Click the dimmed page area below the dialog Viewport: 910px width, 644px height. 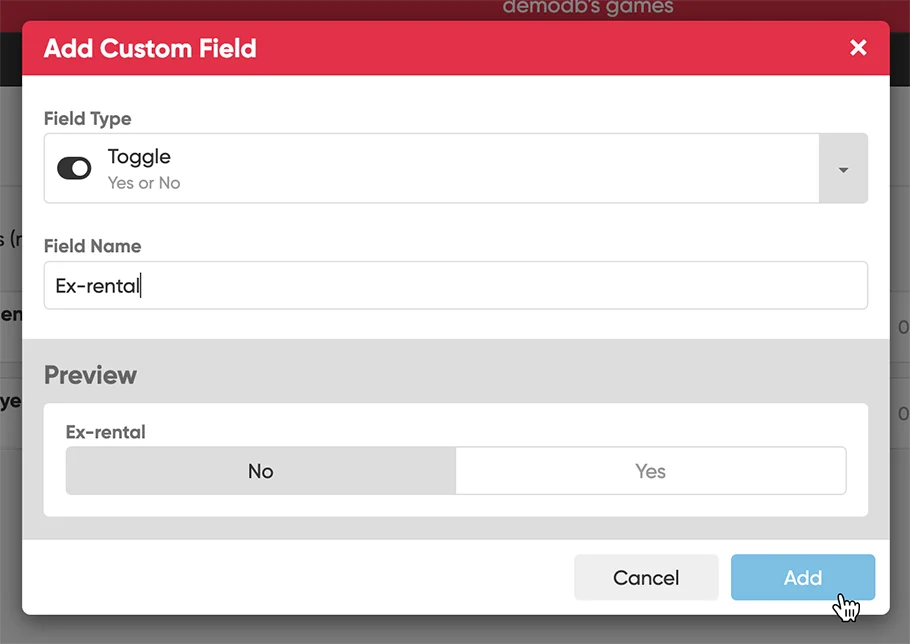click(455, 630)
